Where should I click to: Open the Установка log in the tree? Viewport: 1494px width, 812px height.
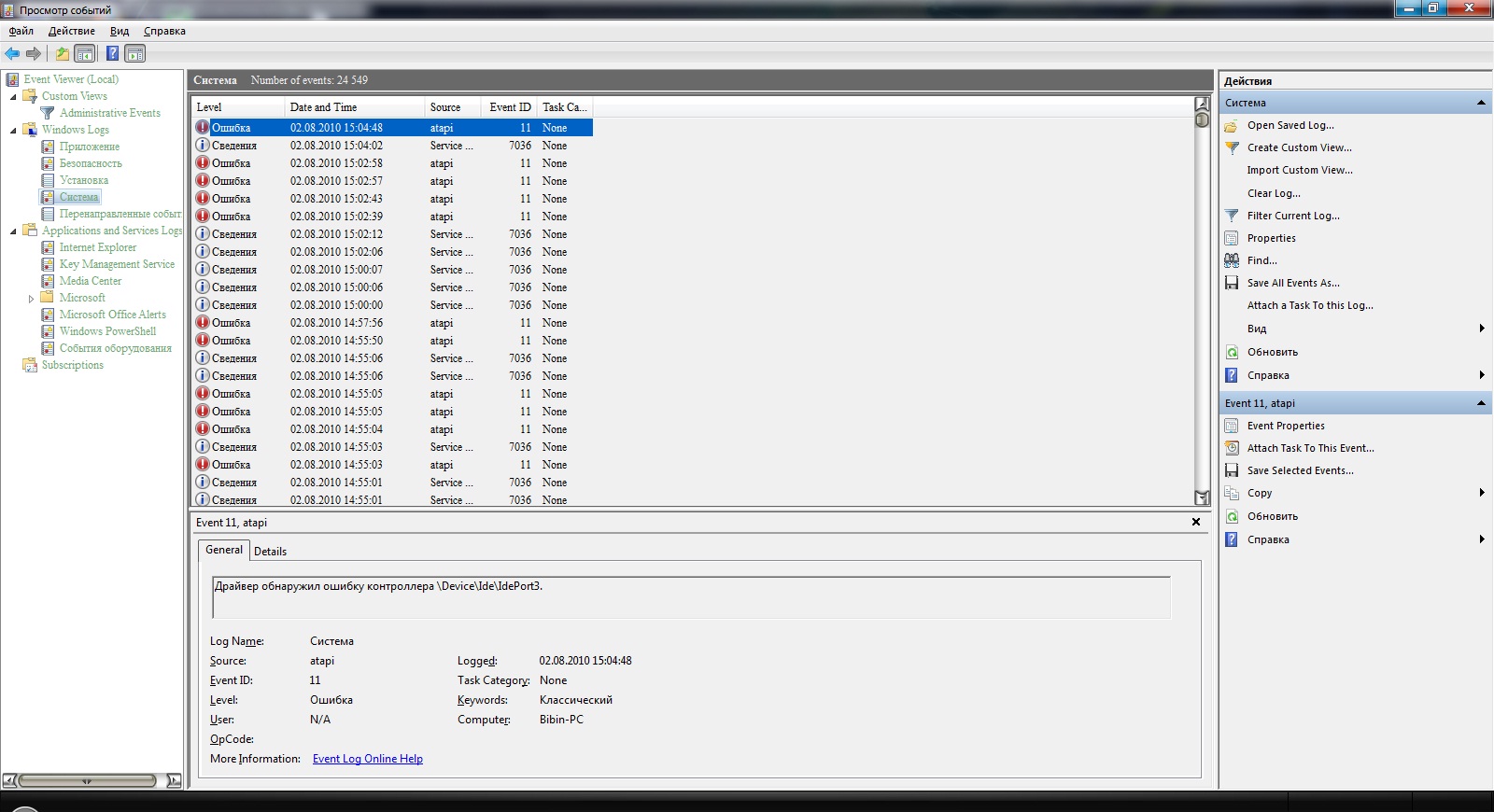[84, 180]
